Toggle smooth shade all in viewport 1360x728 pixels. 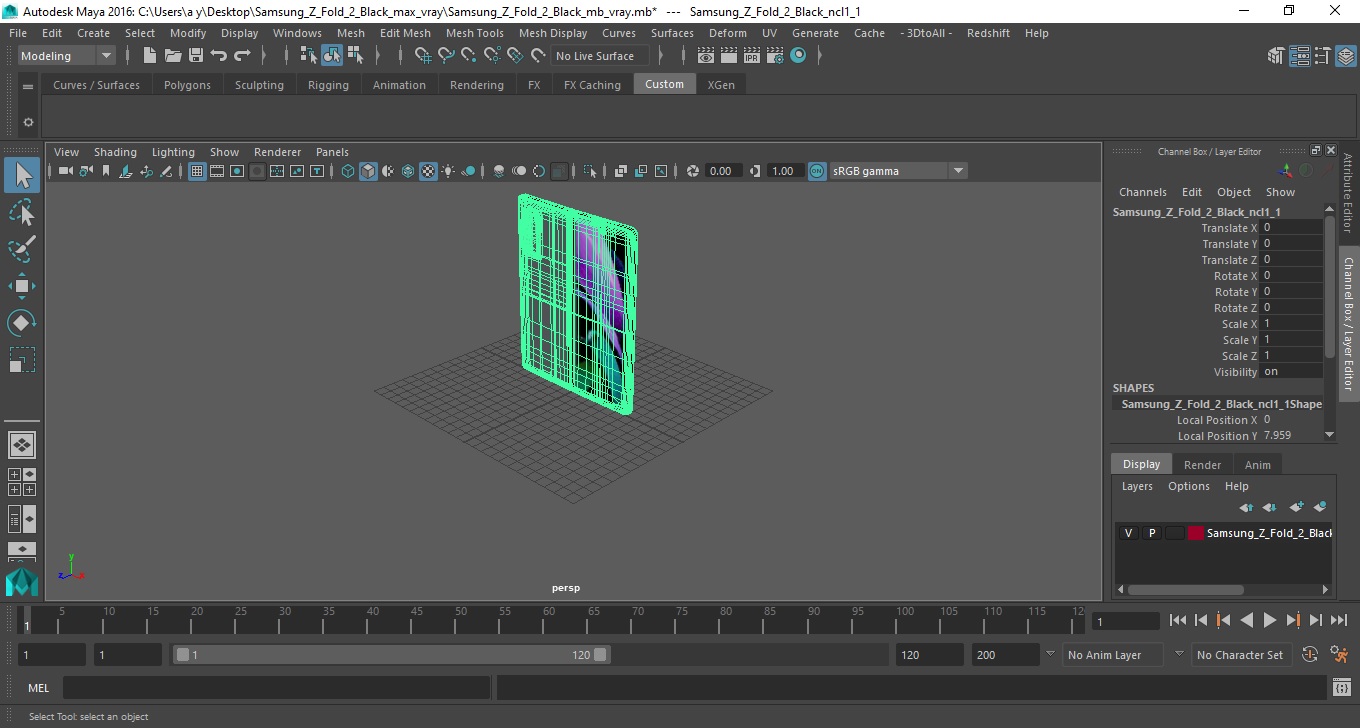point(368,171)
